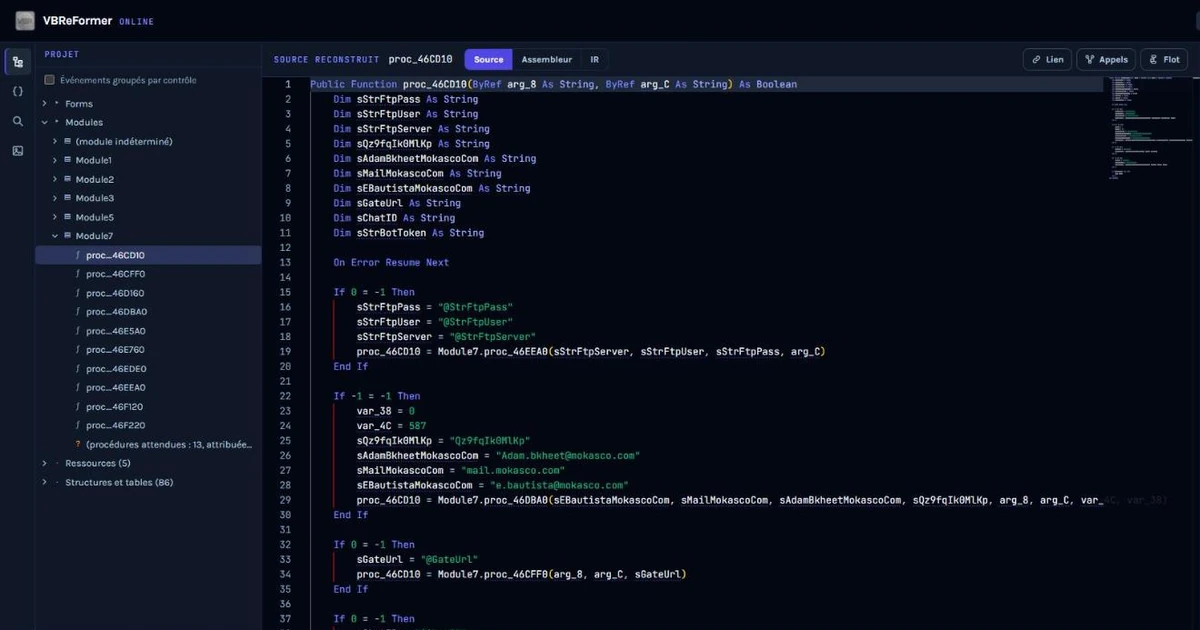Open the curly braces sidebar panel
Screen dimensions: 1200x630
pyautogui.click(x=18, y=91)
